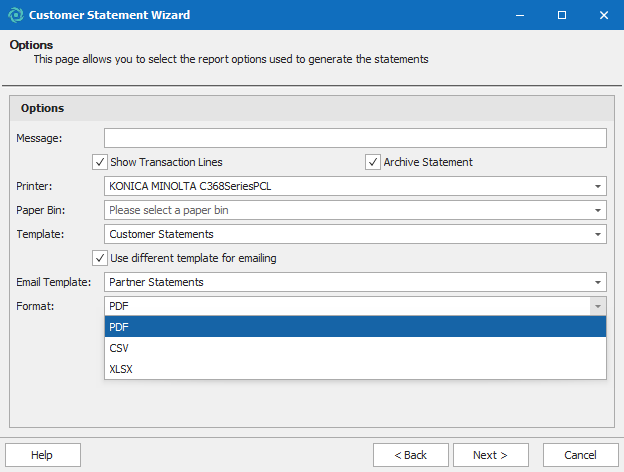Image resolution: width=624 pixels, height=472 pixels.
Task: Uncheck the Archive Statement checkbox
Action: click(374, 162)
